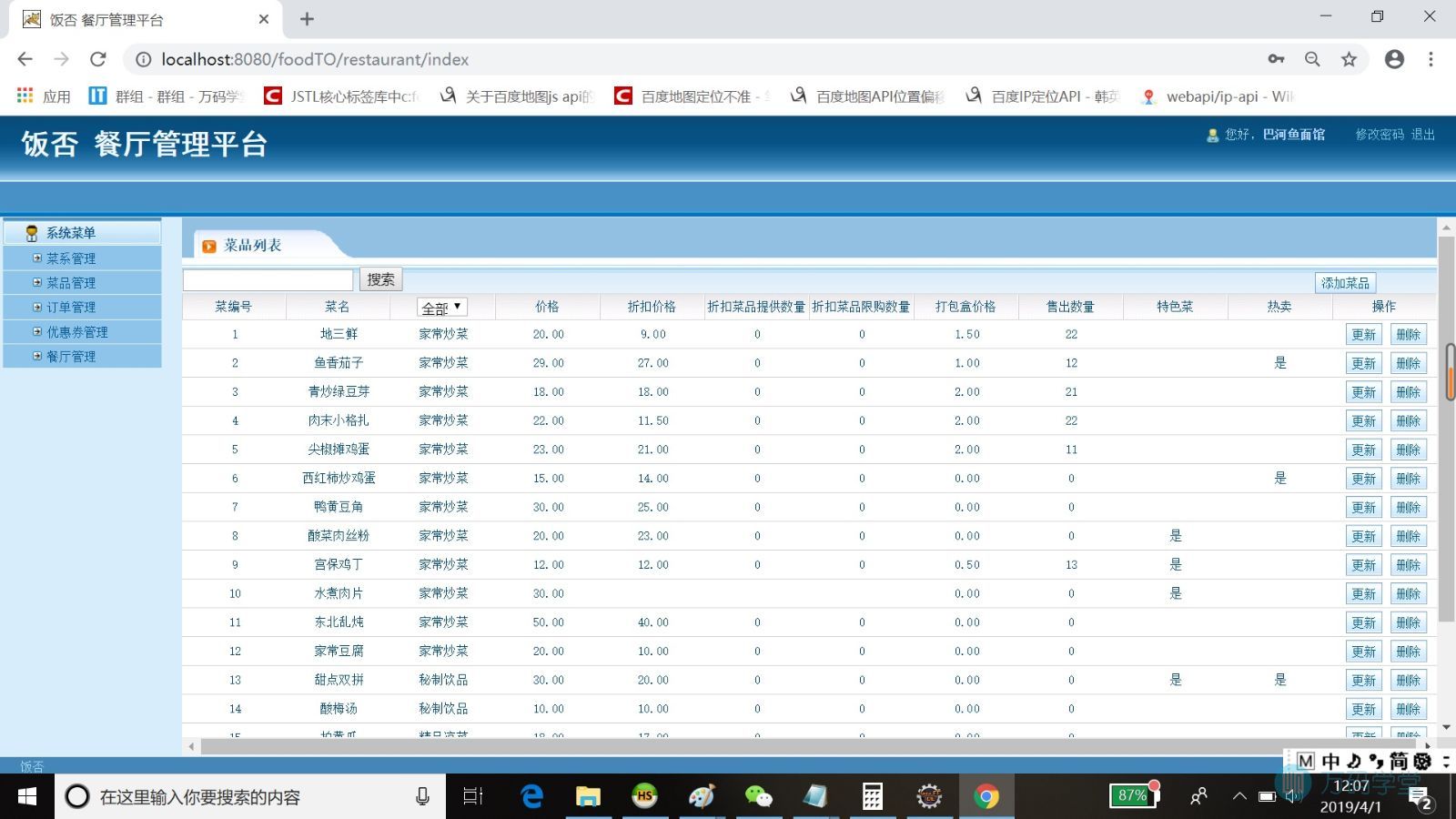Click the 系统菜单 sidebar header

point(82,233)
